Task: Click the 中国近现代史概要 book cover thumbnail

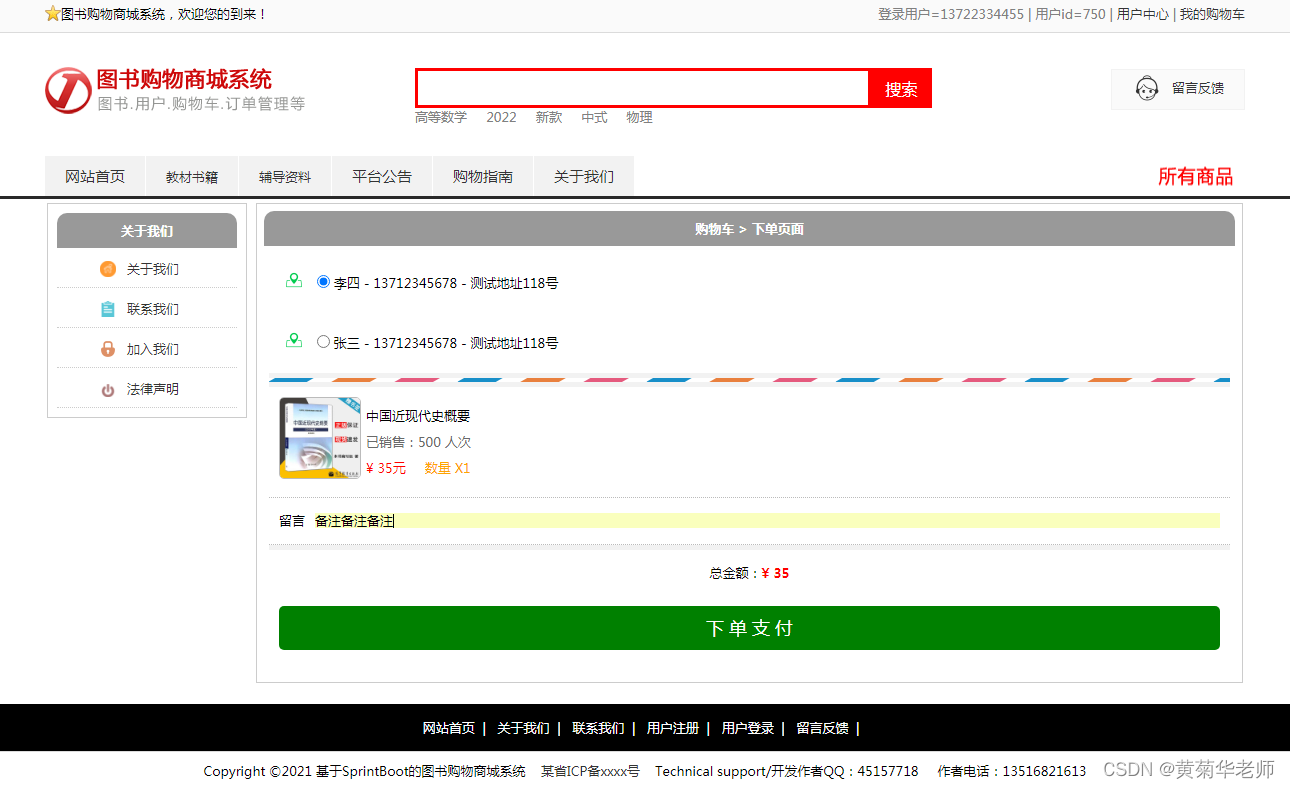Action: [320, 438]
